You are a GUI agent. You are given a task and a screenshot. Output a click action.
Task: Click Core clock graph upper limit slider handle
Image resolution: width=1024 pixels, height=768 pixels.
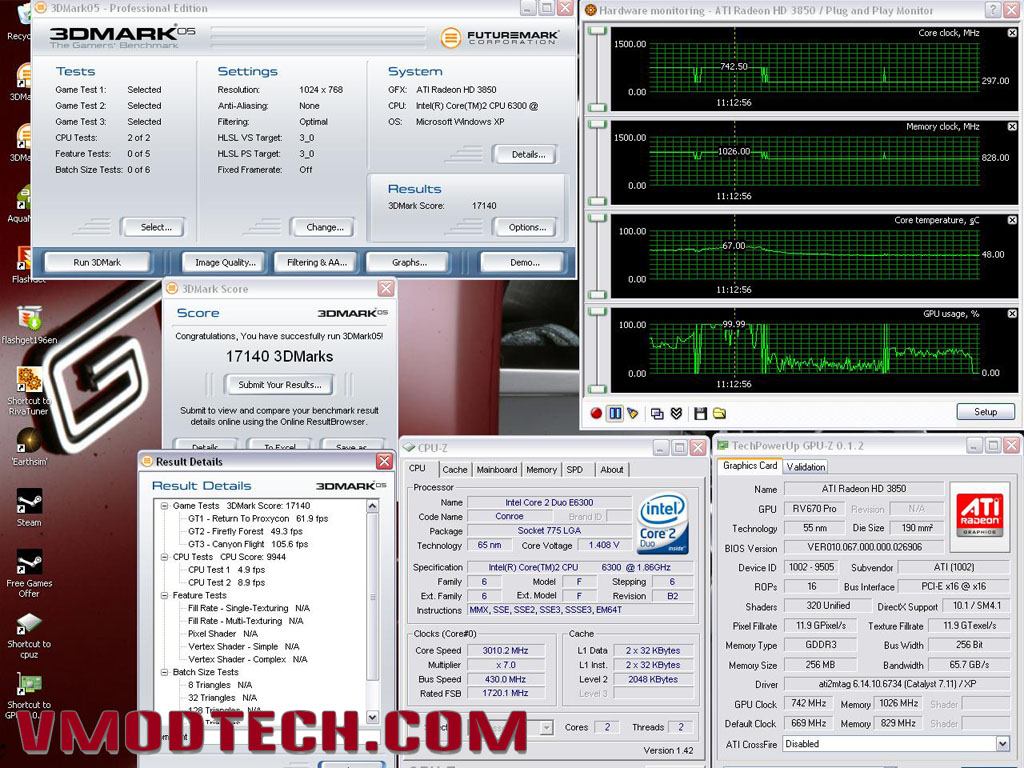597,31
